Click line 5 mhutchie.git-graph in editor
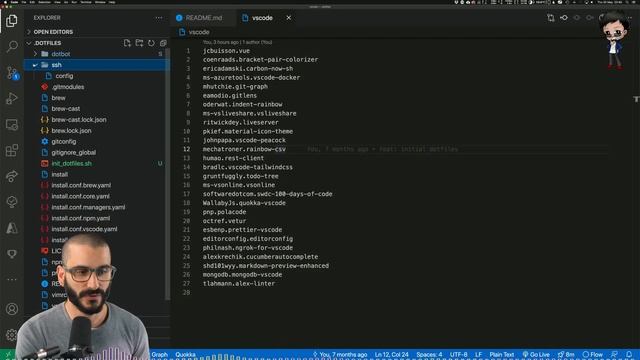Image resolution: width=640 pixels, height=360 pixels. point(235,87)
